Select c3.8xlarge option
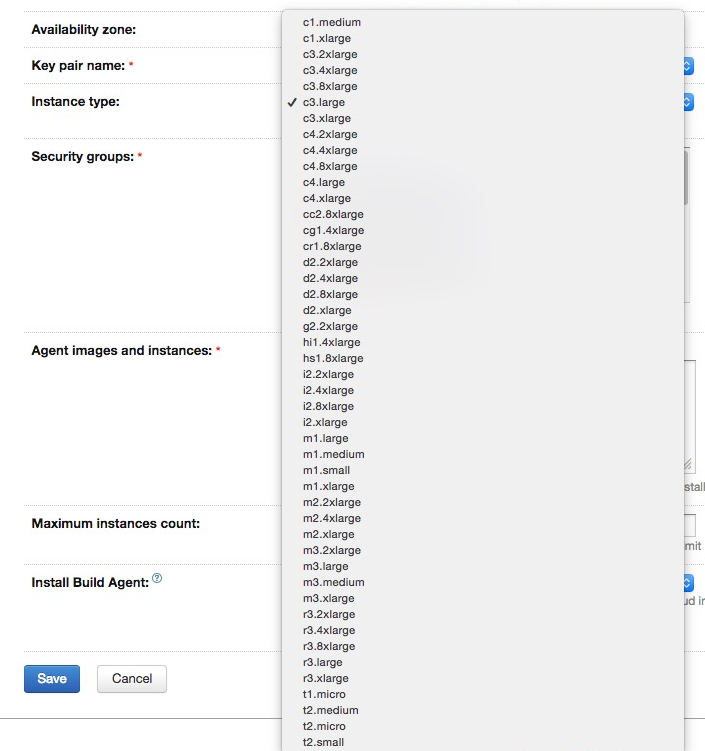The height and width of the screenshot is (751, 705). [483, 86]
